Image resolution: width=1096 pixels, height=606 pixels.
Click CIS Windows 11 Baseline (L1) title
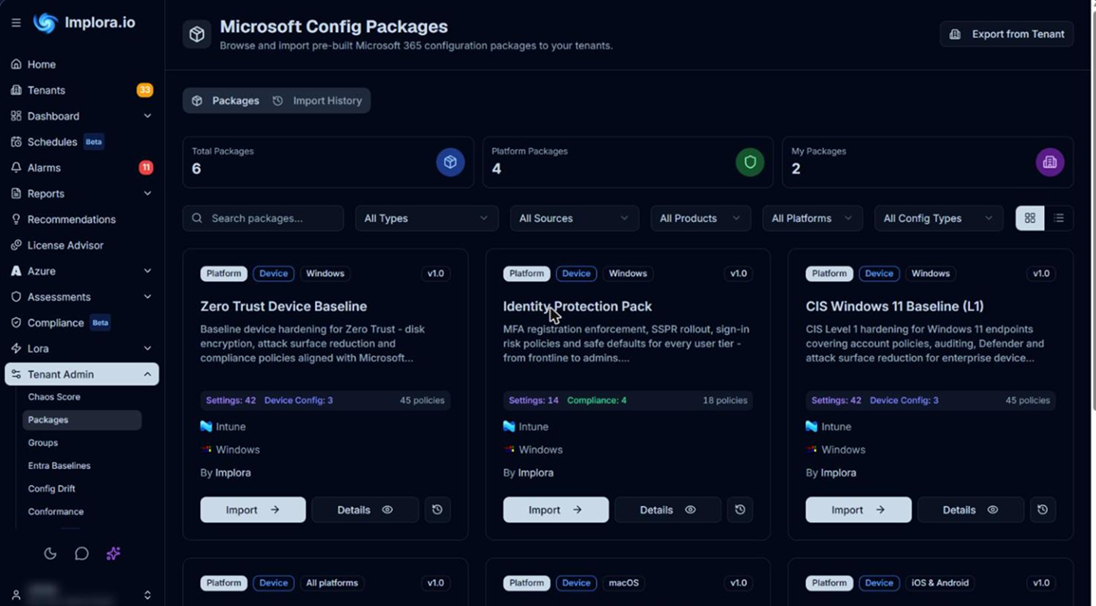click(894, 306)
